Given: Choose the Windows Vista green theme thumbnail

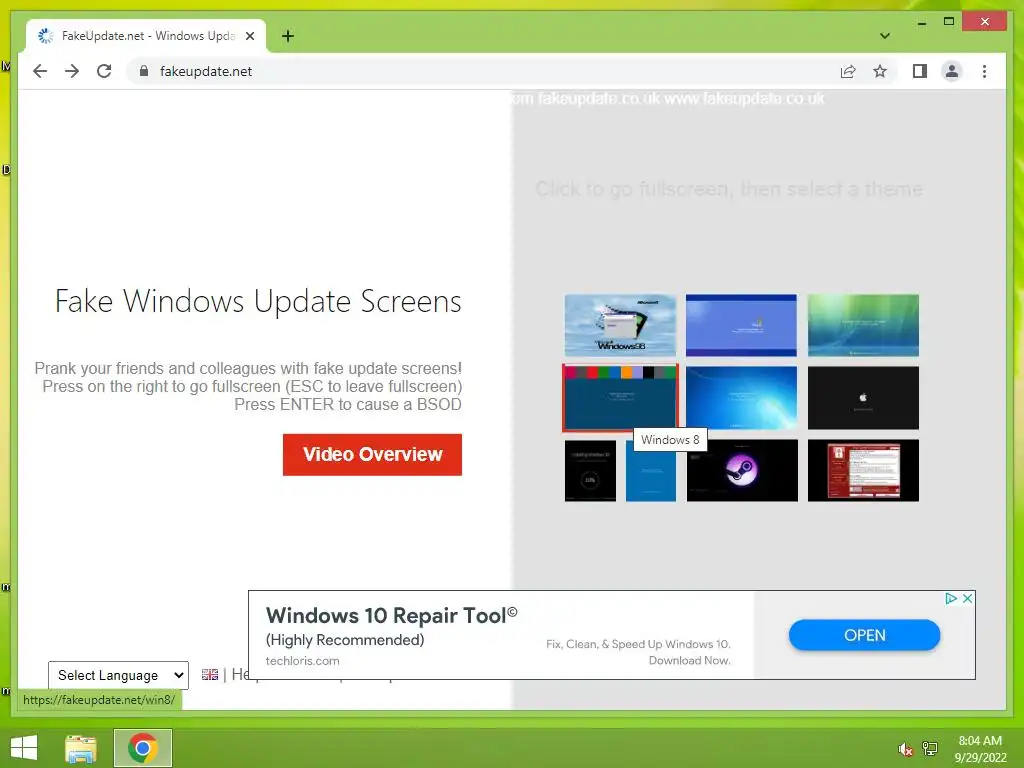Looking at the screenshot, I should point(863,325).
